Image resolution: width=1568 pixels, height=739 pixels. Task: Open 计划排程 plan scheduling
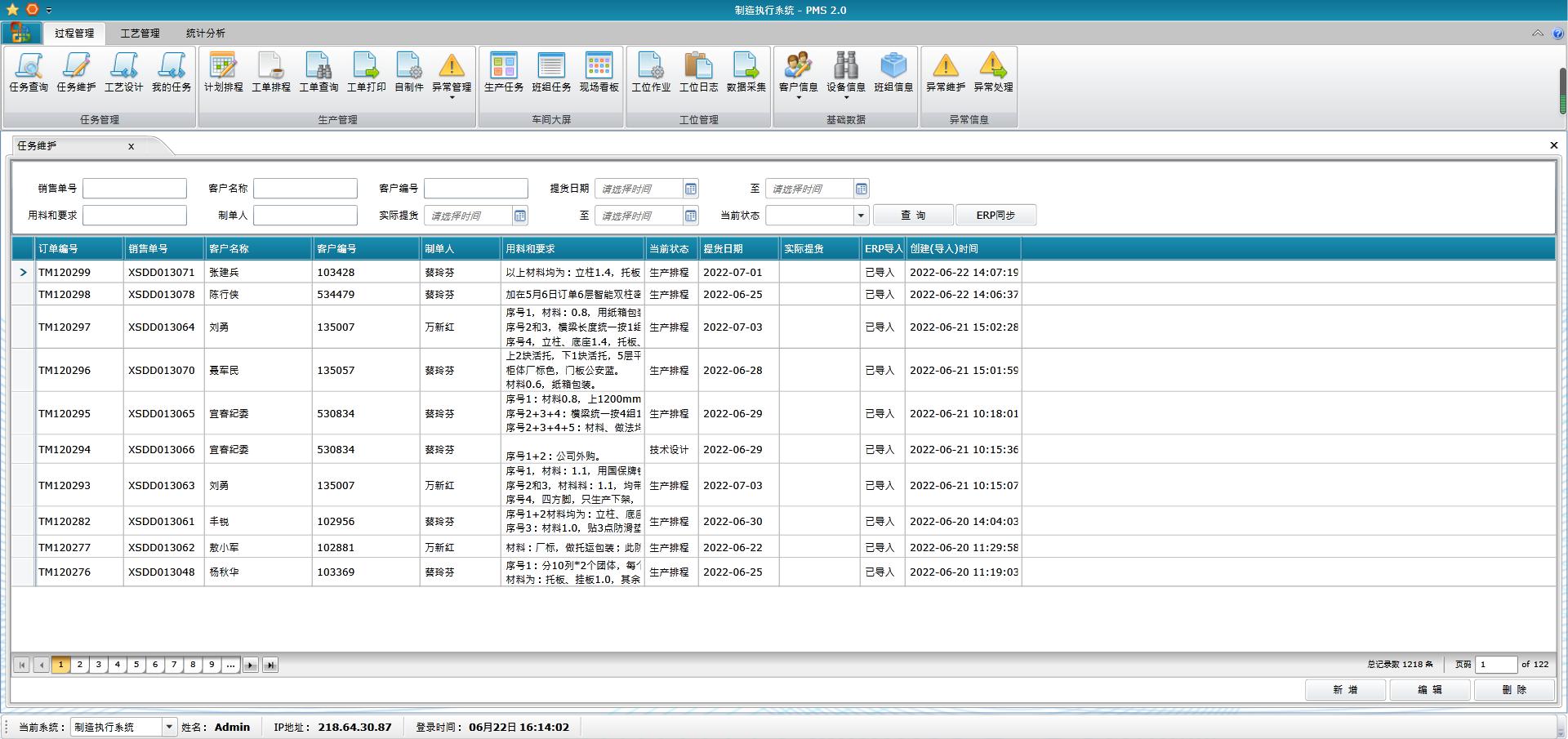[x=223, y=72]
